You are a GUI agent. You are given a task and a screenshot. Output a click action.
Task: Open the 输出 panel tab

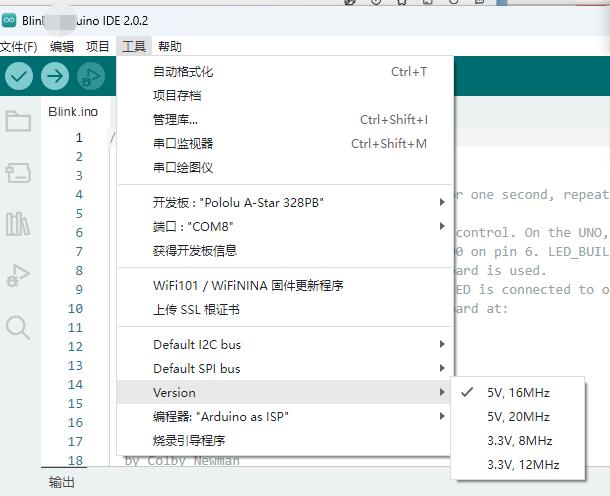61,482
